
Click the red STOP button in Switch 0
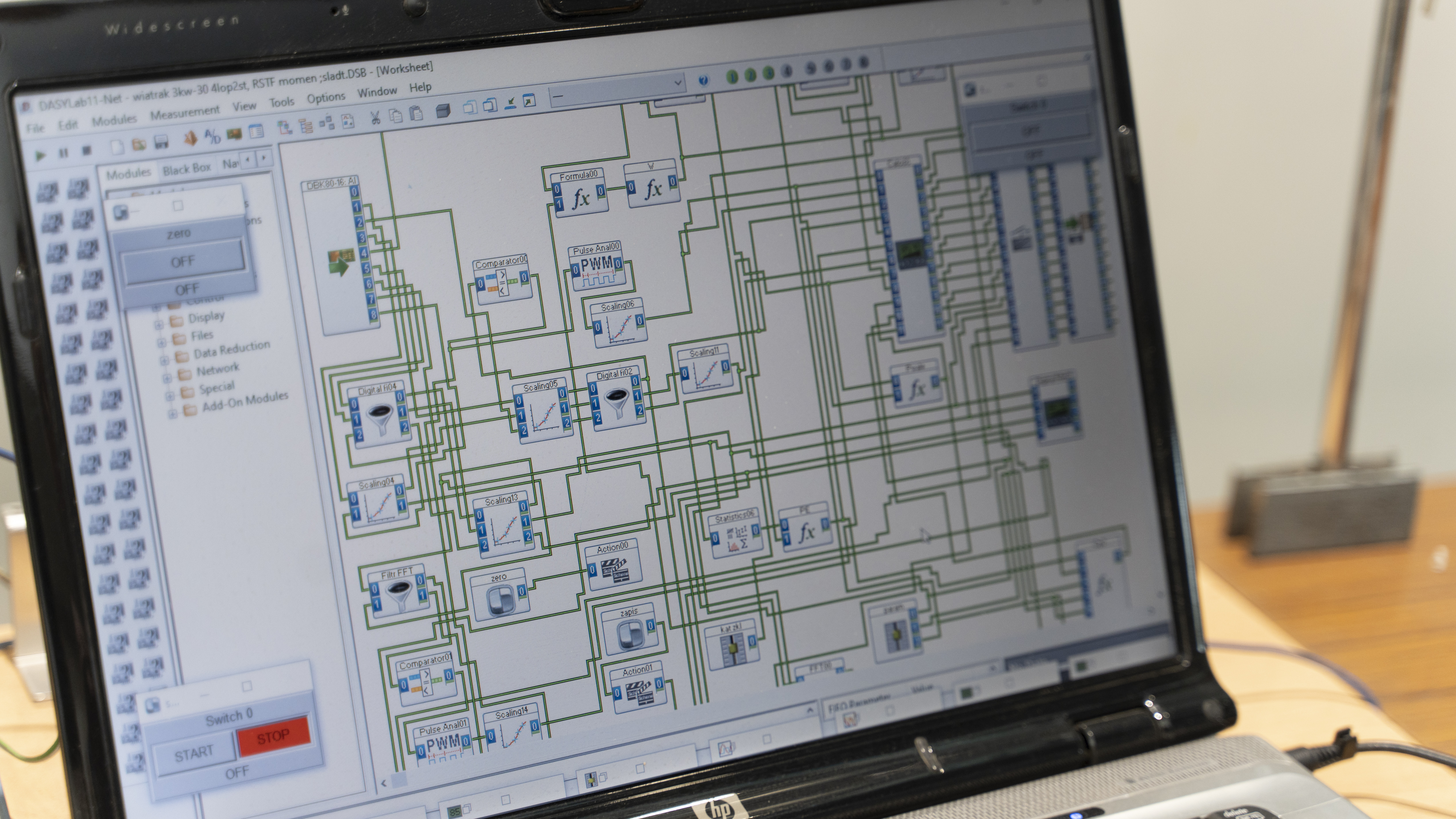click(x=274, y=736)
